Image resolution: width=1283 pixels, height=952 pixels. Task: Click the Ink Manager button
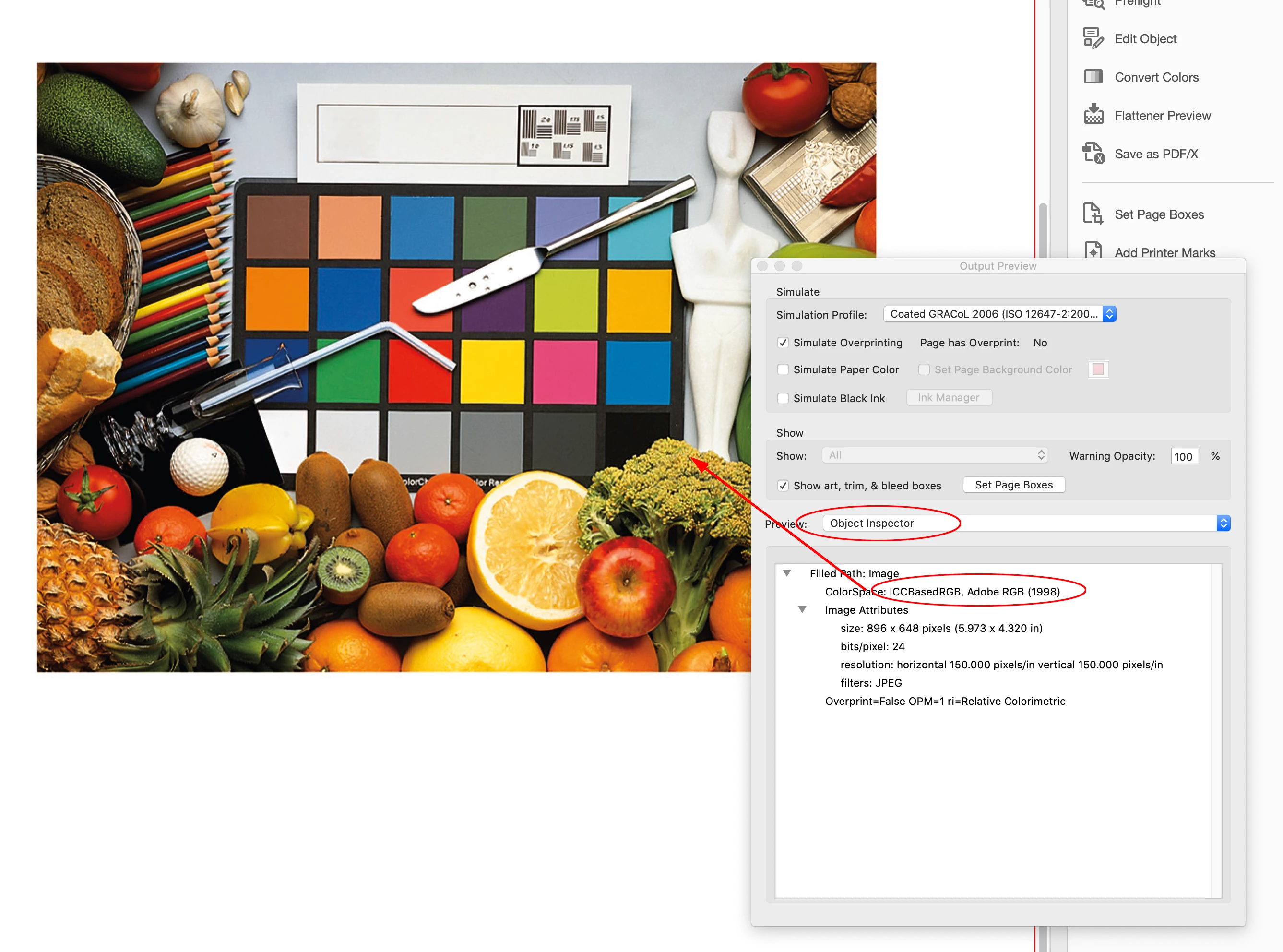point(948,398)
